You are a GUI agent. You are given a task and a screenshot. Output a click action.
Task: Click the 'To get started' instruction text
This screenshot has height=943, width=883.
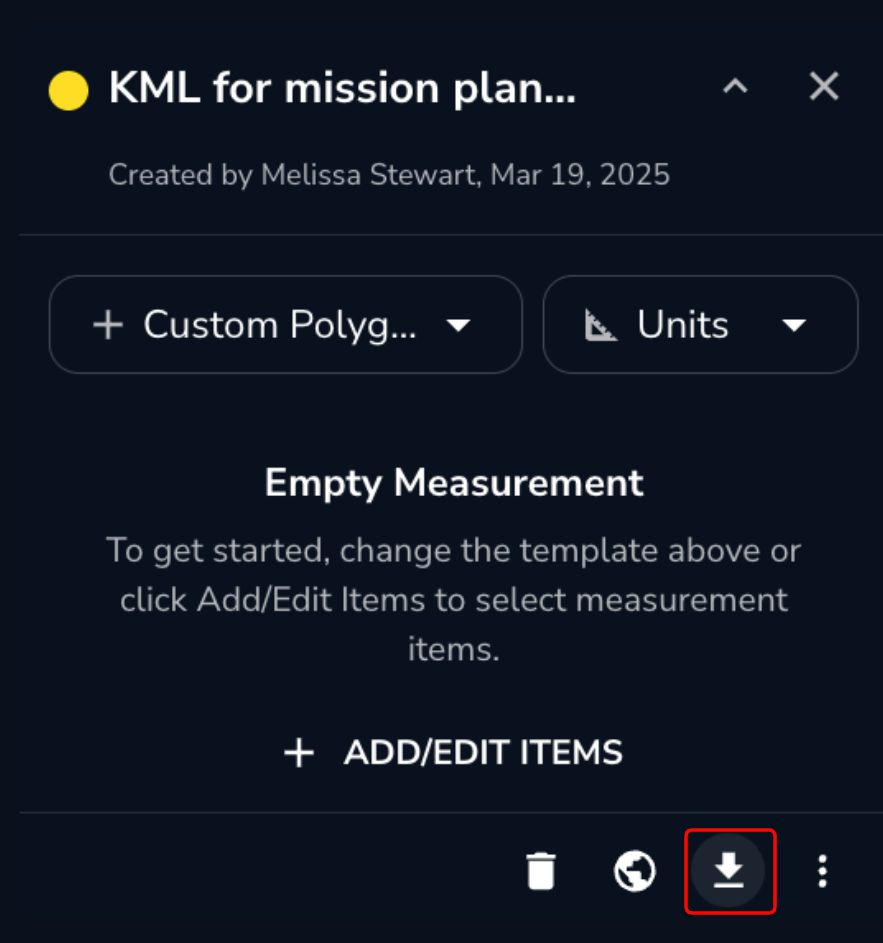(454, 600)
